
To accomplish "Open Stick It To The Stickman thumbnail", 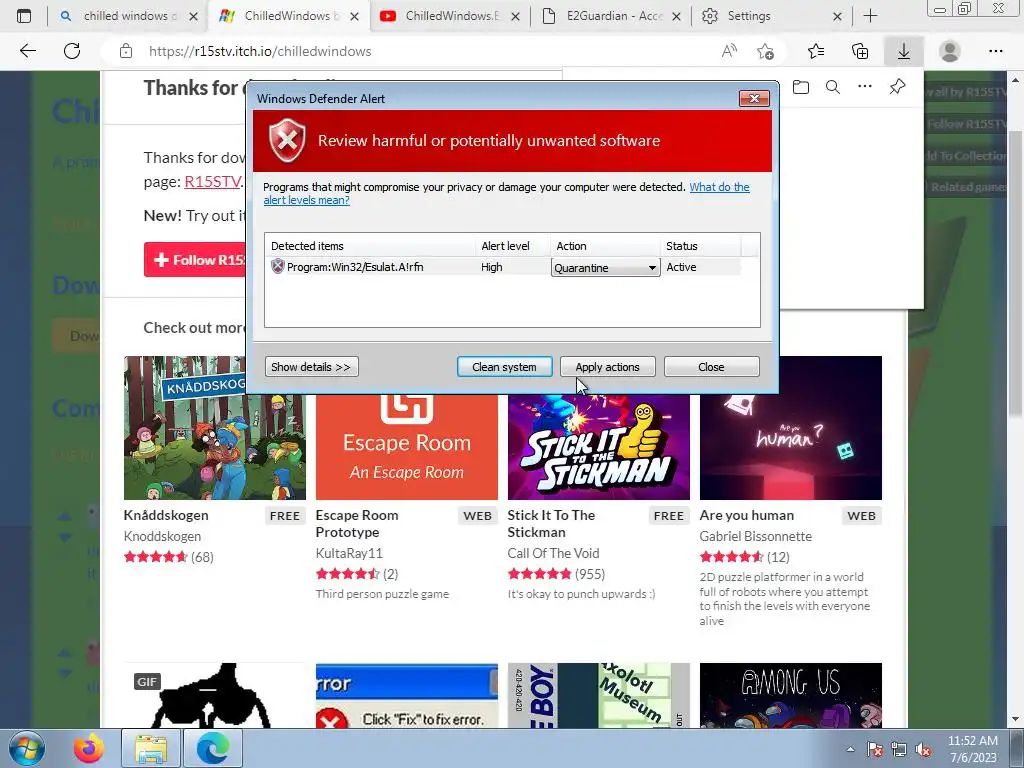I will [x=599, y=447].
